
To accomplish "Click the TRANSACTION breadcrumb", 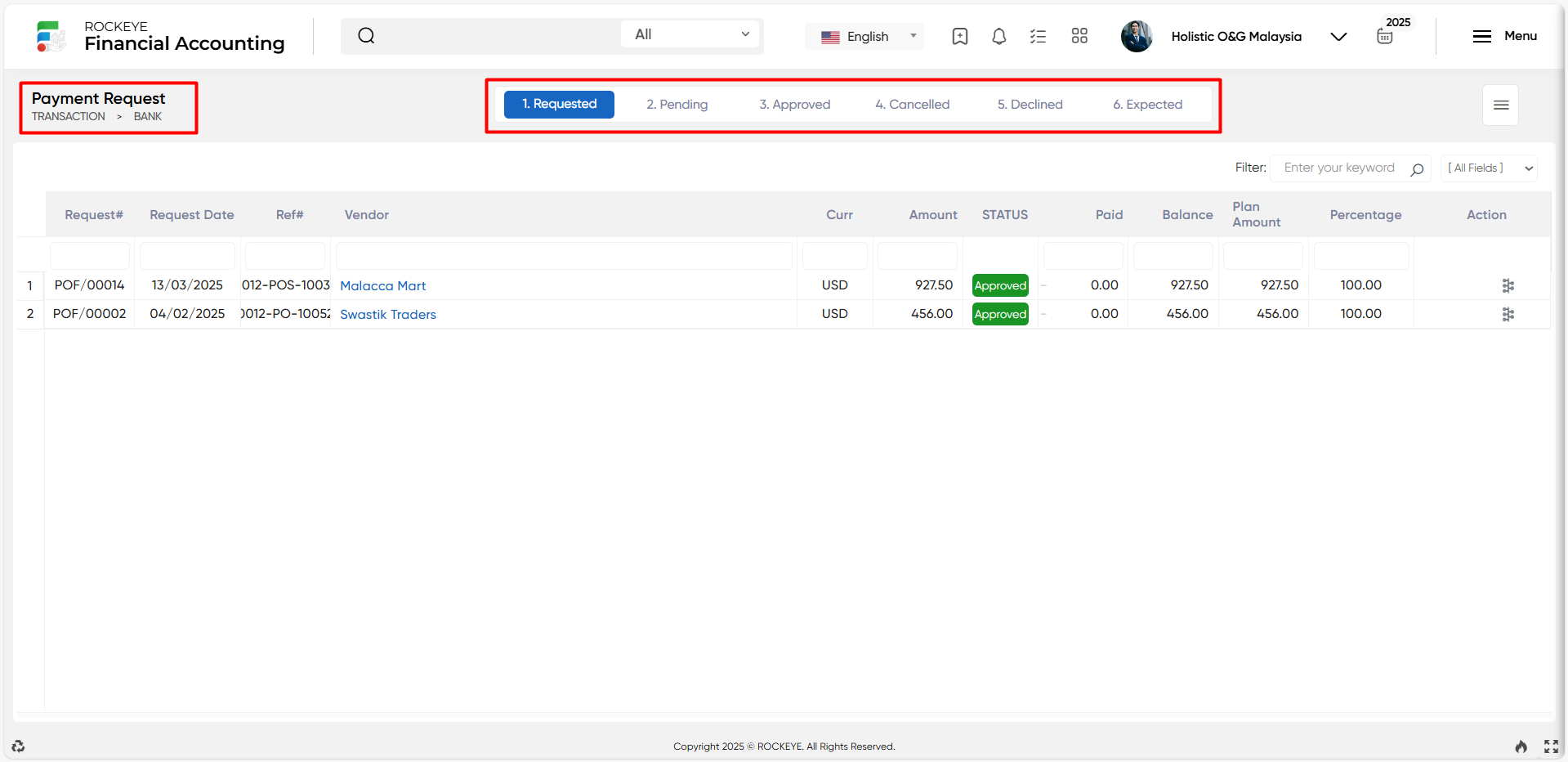I will [x=69, y=116].
